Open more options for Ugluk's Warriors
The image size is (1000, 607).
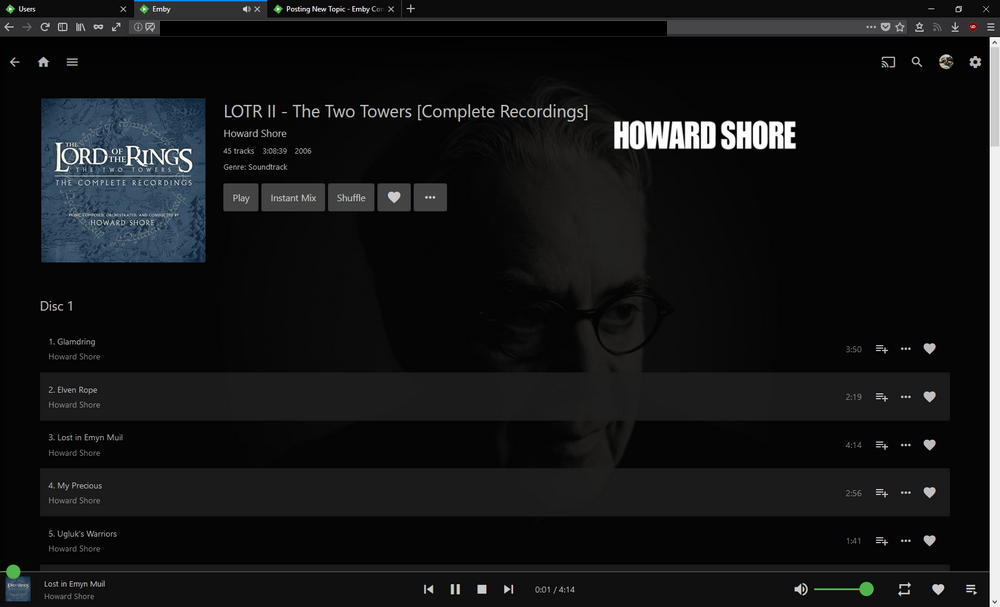tap(906, 541)
